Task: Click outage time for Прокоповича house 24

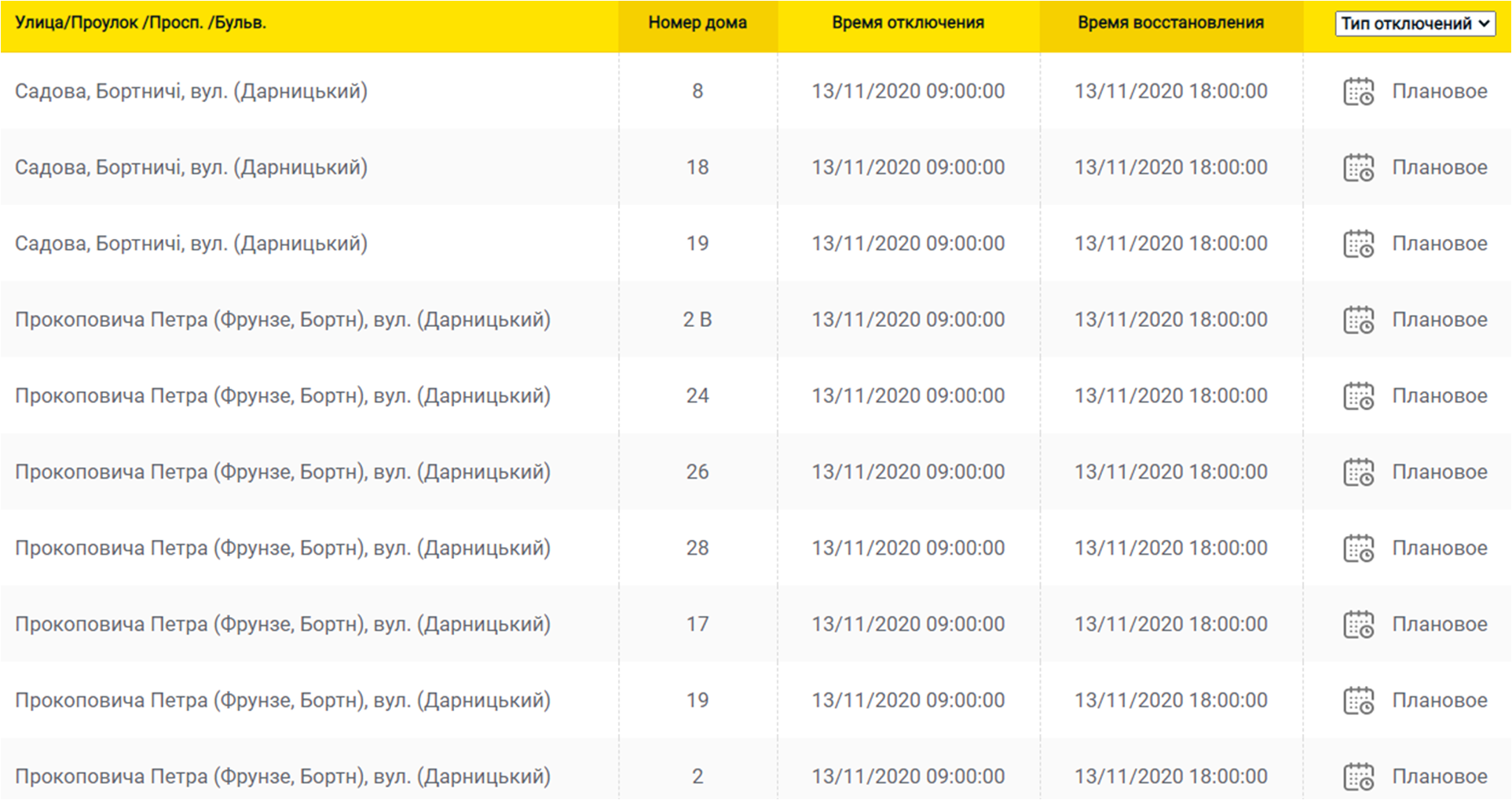Action: coord(907,396)
